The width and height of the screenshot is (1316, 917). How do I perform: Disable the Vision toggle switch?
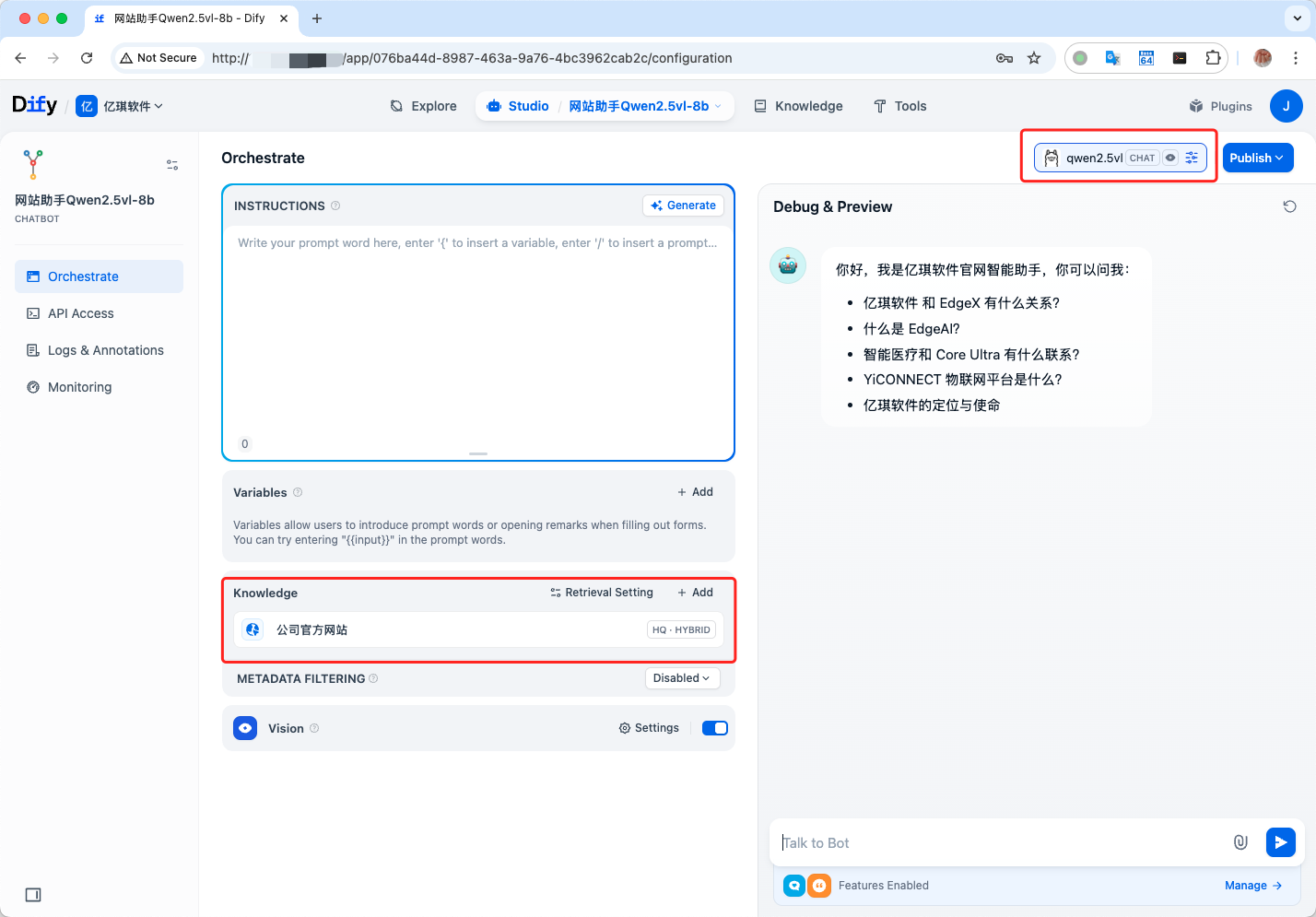(x=714, y=728)
